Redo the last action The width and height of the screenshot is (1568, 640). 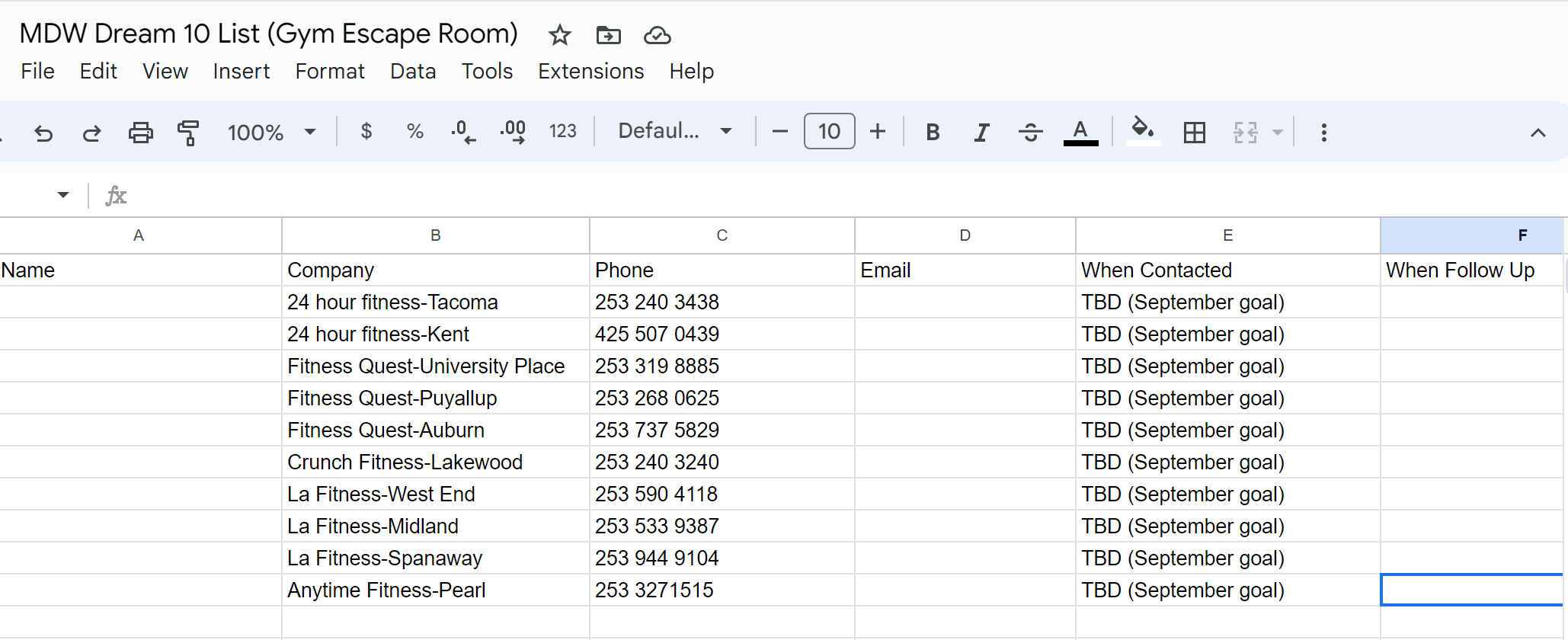[x=92, y=133]
